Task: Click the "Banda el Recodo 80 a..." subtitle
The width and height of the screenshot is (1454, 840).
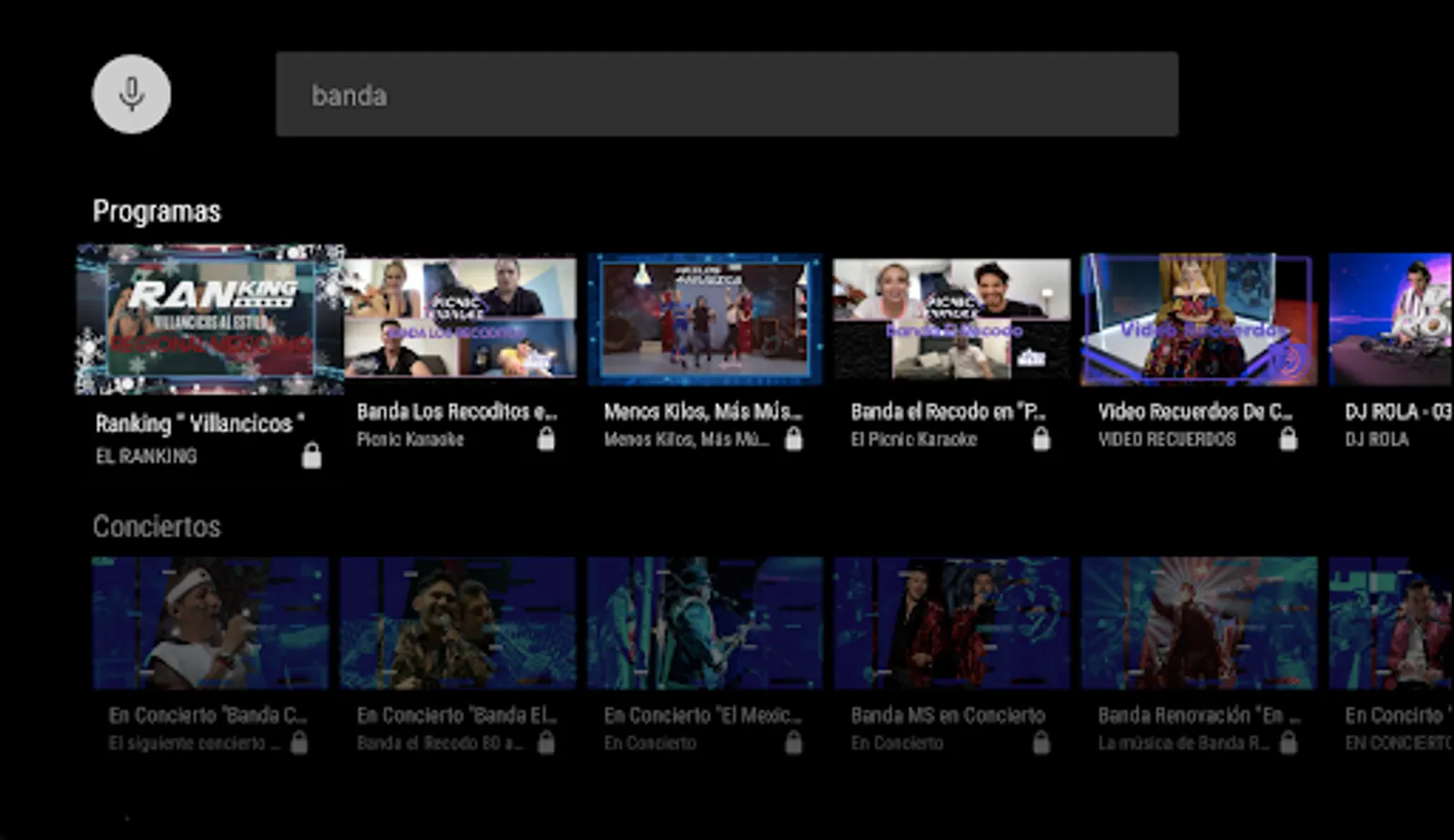Action: (440, 743)
